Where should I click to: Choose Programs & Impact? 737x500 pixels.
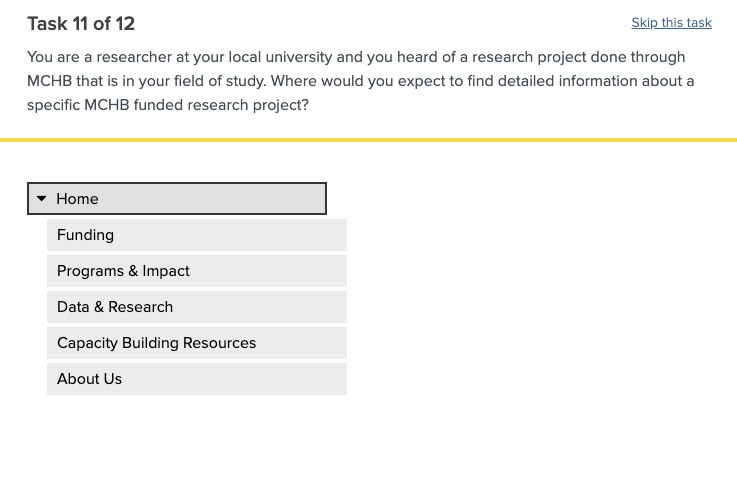[196, 271]
